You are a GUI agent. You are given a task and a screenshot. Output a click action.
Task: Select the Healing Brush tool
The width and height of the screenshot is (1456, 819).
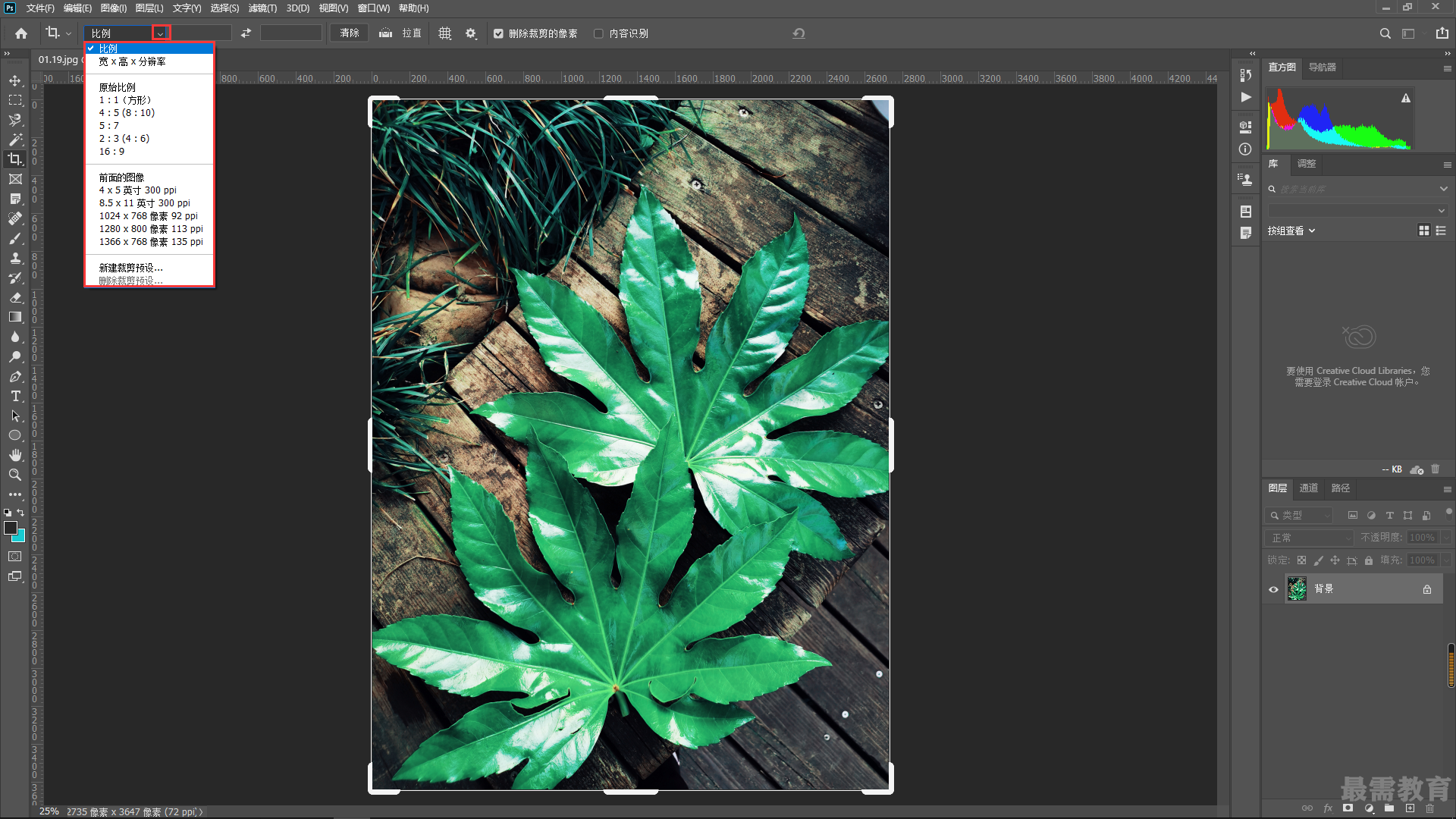coord(15,218)
